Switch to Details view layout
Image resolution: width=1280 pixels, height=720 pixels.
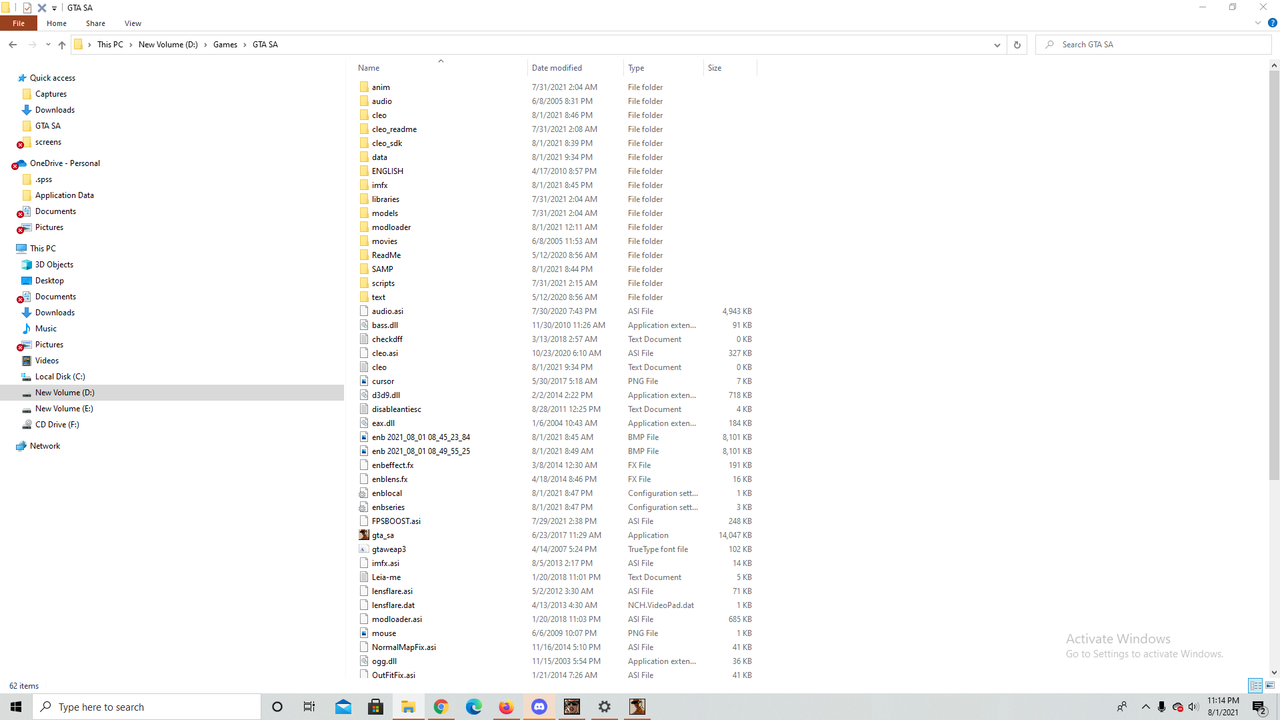pos(1254,686)
